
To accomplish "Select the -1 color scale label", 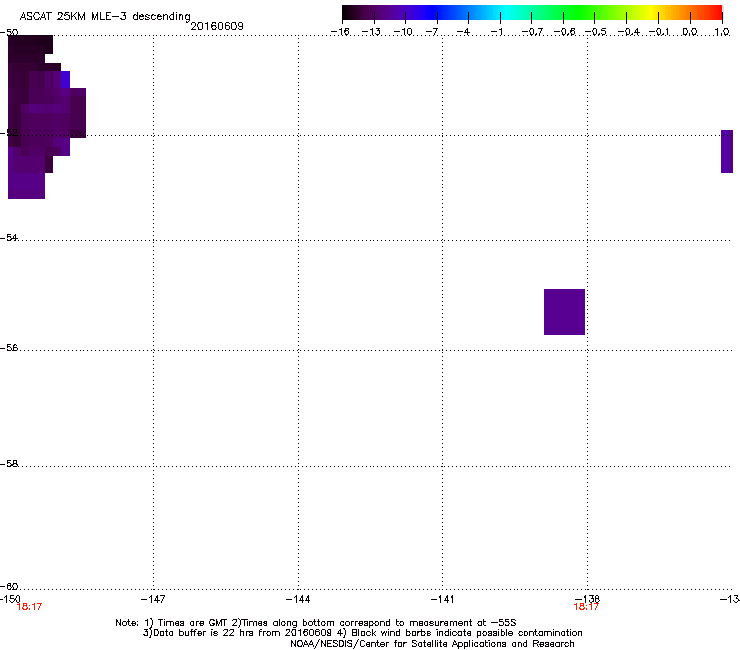I will point(496,32).
